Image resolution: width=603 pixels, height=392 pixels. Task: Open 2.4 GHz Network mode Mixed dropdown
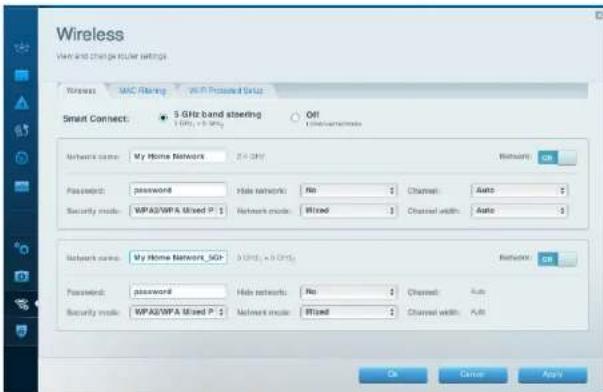pyautogui.click(x=348, y=211)
